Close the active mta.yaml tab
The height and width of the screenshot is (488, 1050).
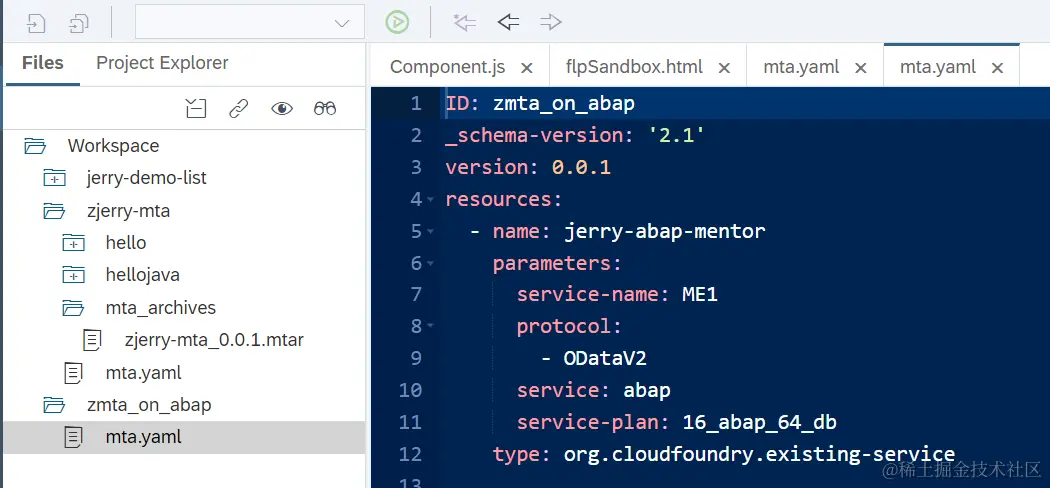click(997, 68)
